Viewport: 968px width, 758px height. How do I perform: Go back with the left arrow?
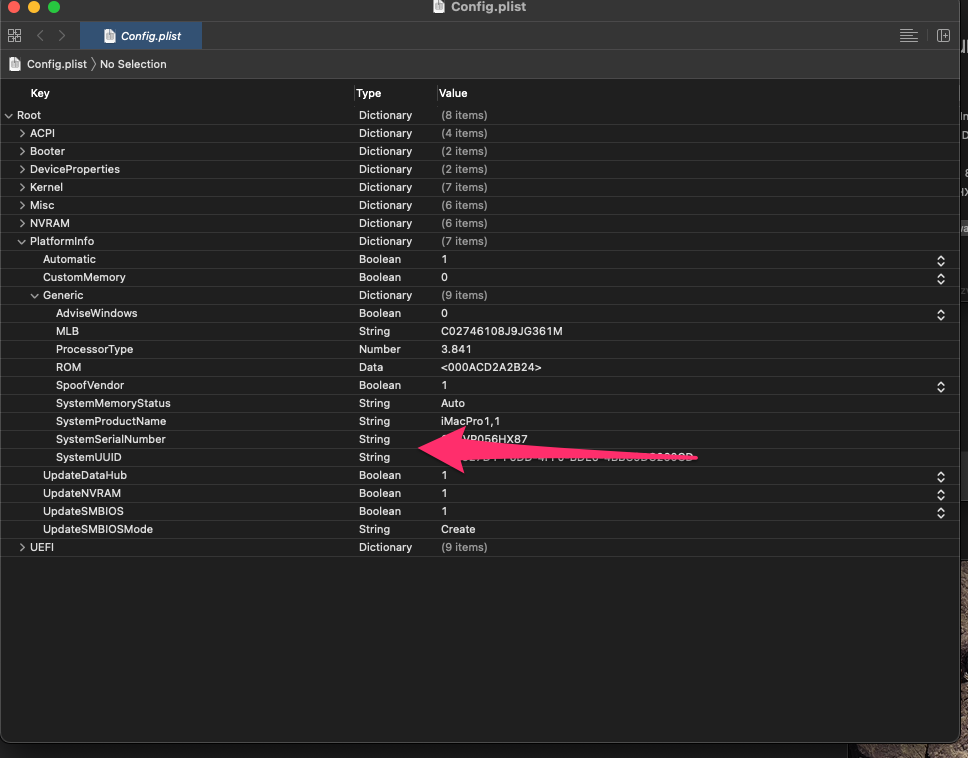[40, 36]
